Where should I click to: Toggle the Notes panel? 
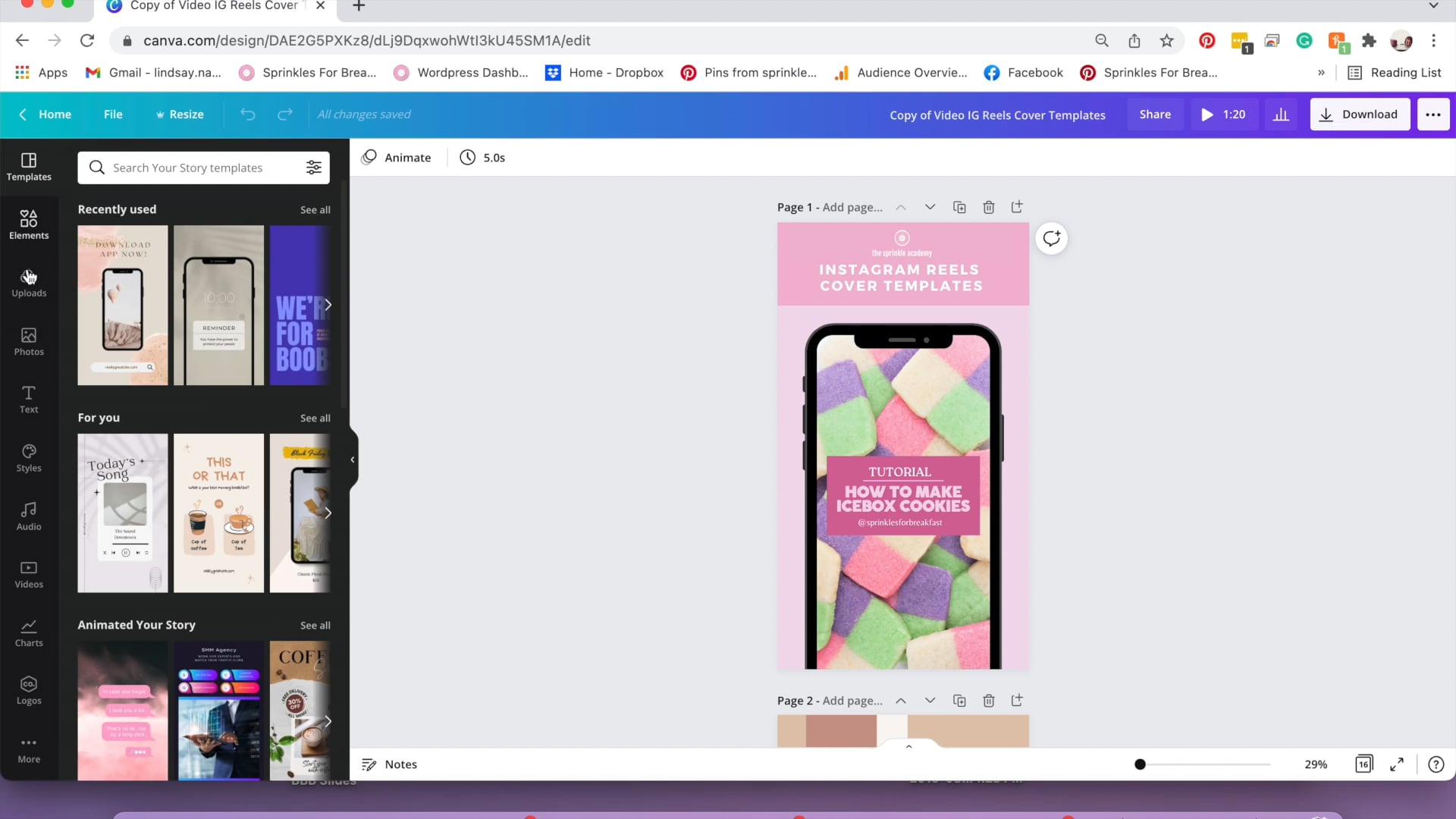pos(389,764)
